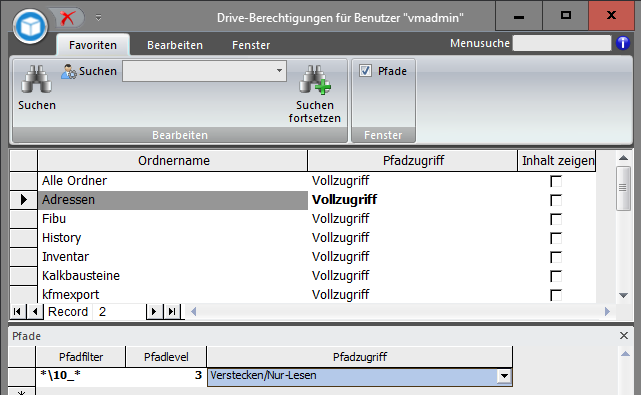641x395 pixels.
Task: Select the Pfadfilter column header
Action: 81,357
